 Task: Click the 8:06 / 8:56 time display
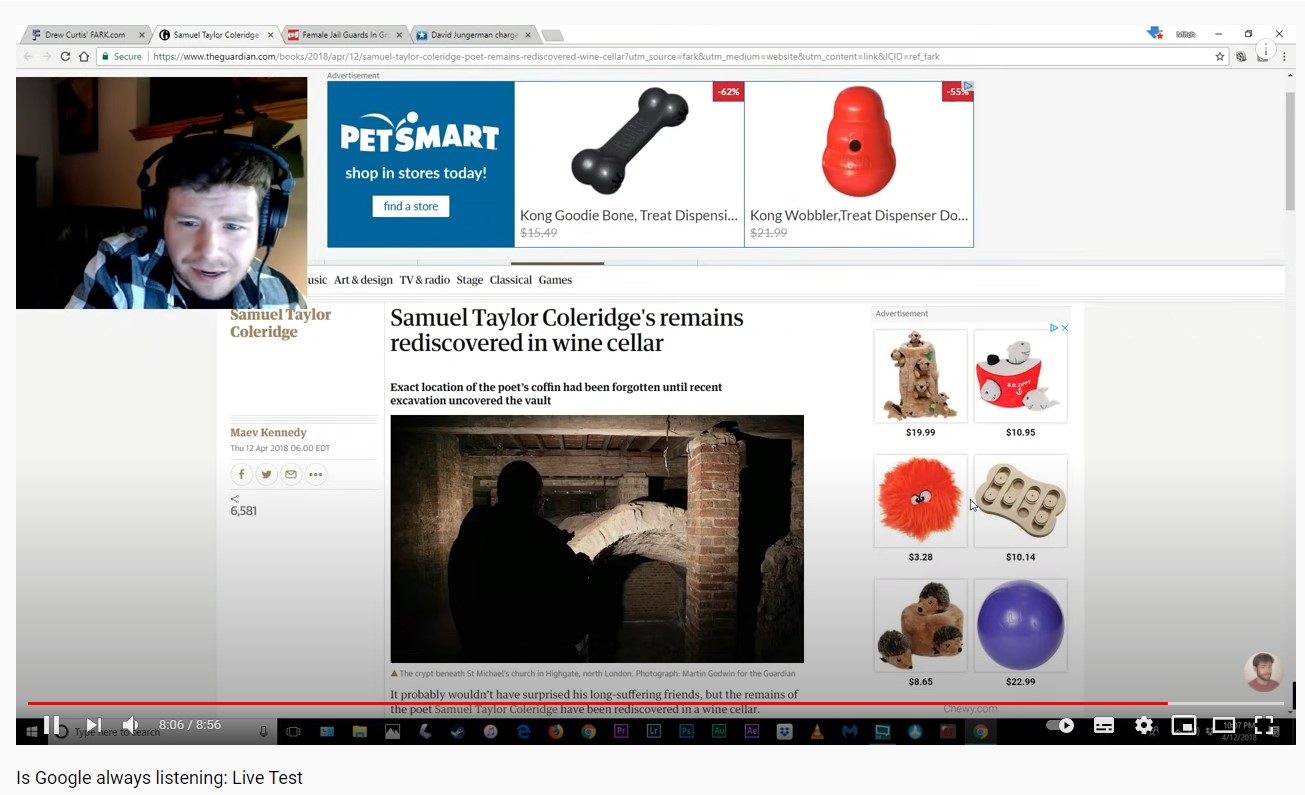click(190, 725)
